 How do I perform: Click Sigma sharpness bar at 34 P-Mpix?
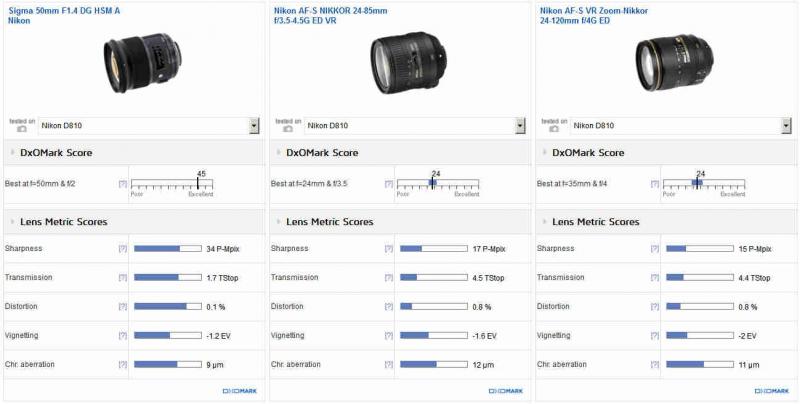point(168,248)
